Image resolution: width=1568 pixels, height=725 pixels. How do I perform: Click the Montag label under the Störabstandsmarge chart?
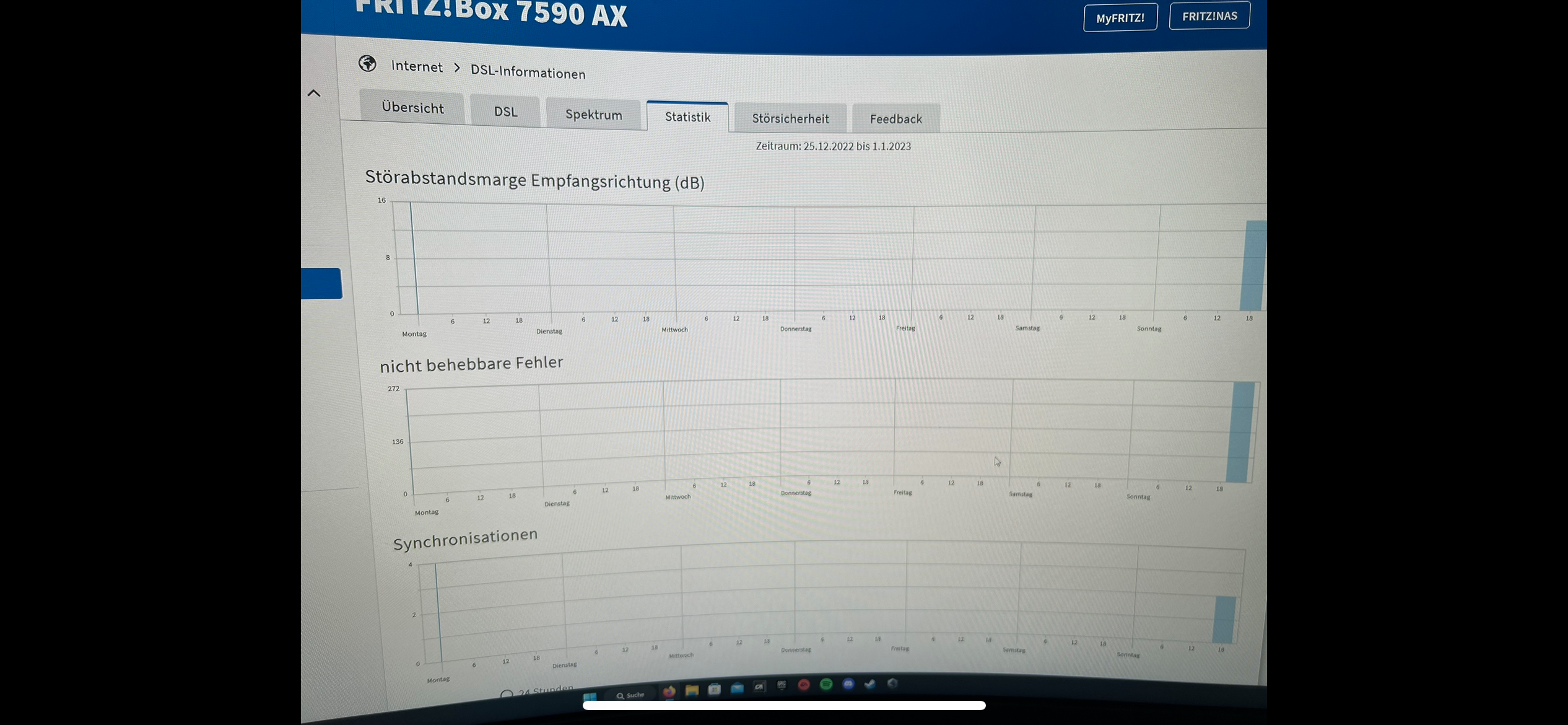[414, 333]
